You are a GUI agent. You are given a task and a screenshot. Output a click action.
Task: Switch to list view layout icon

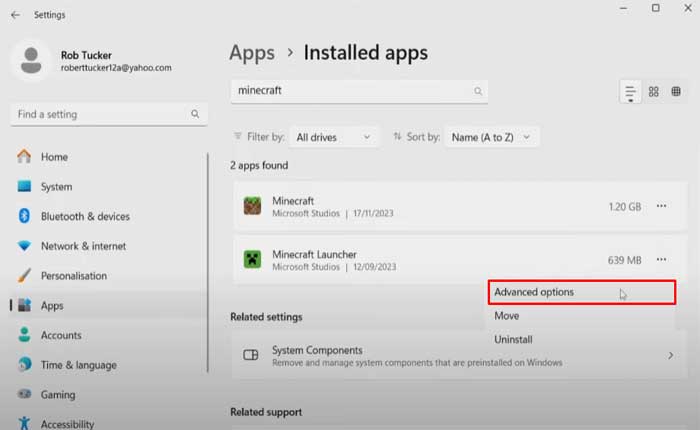coord(630,92)
